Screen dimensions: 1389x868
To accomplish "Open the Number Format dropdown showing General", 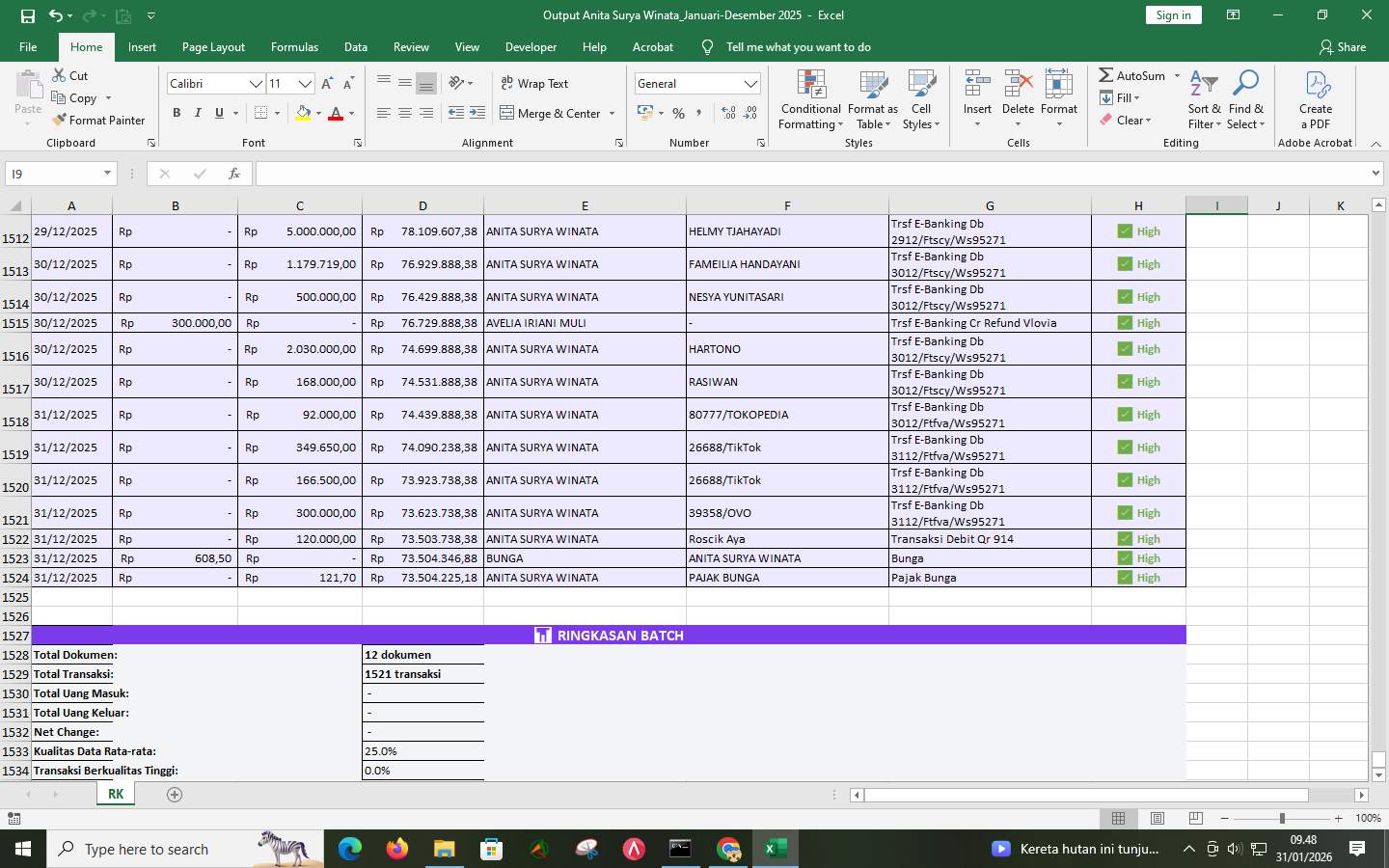I will click(x=751, y=83).
